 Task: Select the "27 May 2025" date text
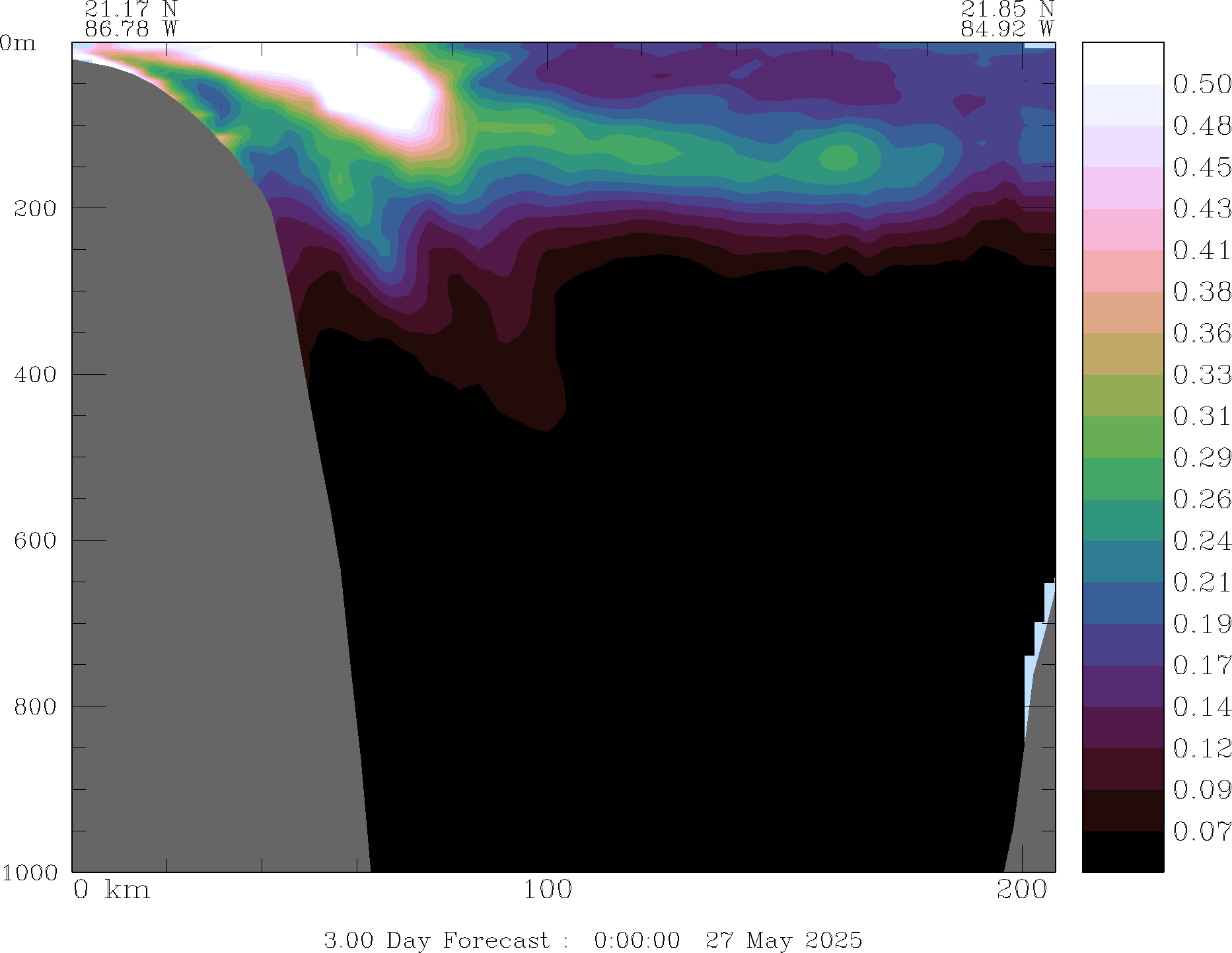(x=783, y=940)
